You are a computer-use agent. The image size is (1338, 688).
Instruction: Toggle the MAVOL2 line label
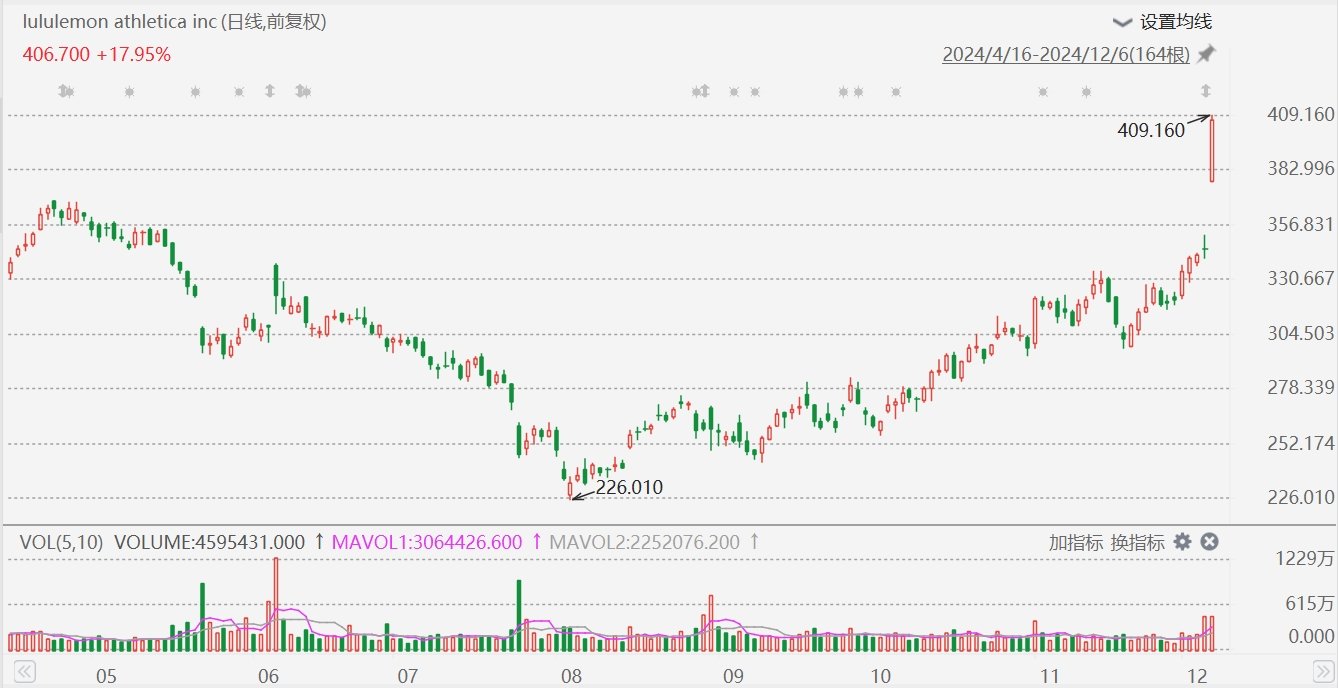(645, 542)
